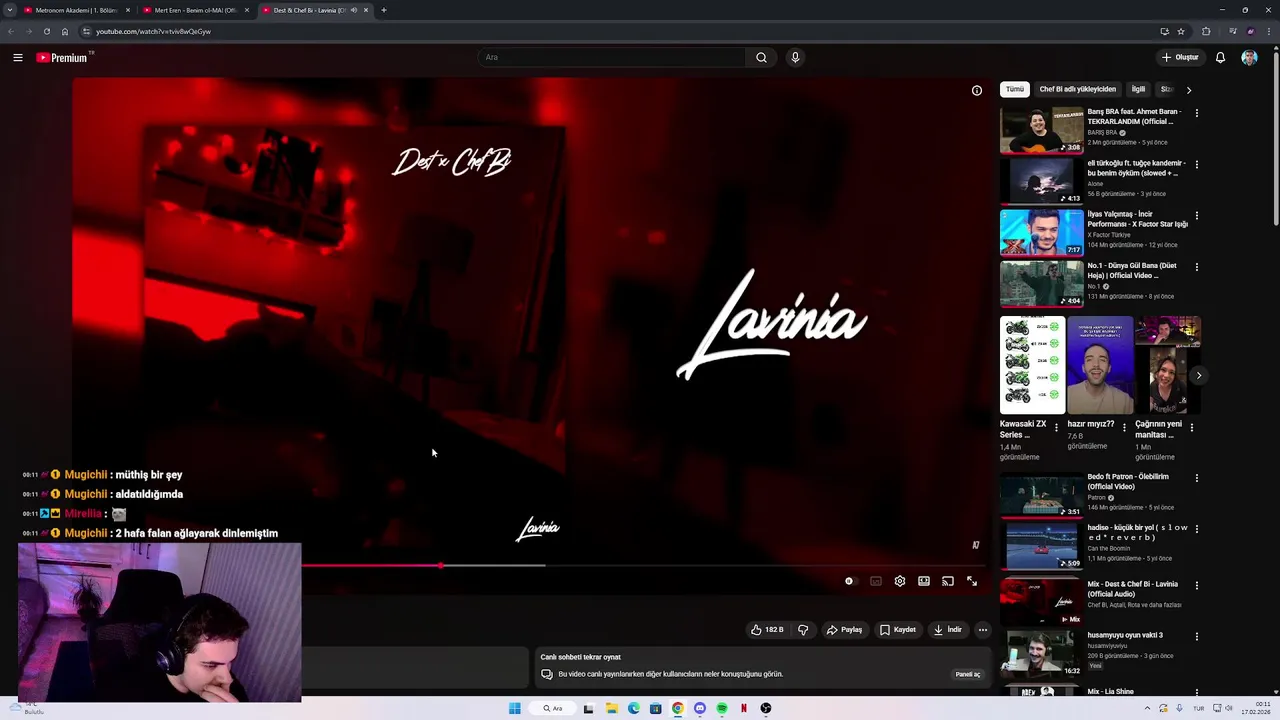Open options for bu benim öyküm video
Screen dimensions: 1280x720
pos(1196,164)
